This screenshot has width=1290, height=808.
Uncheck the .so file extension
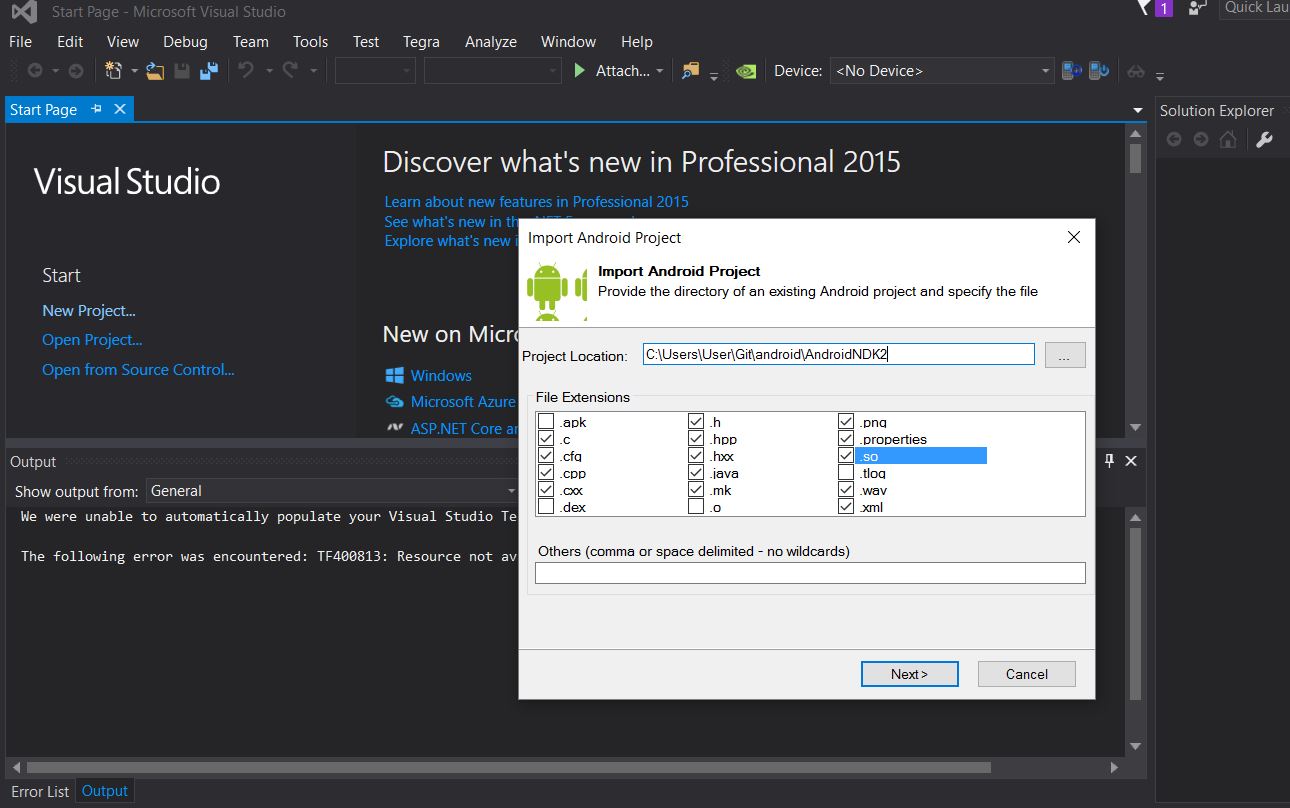coord(846,456)
